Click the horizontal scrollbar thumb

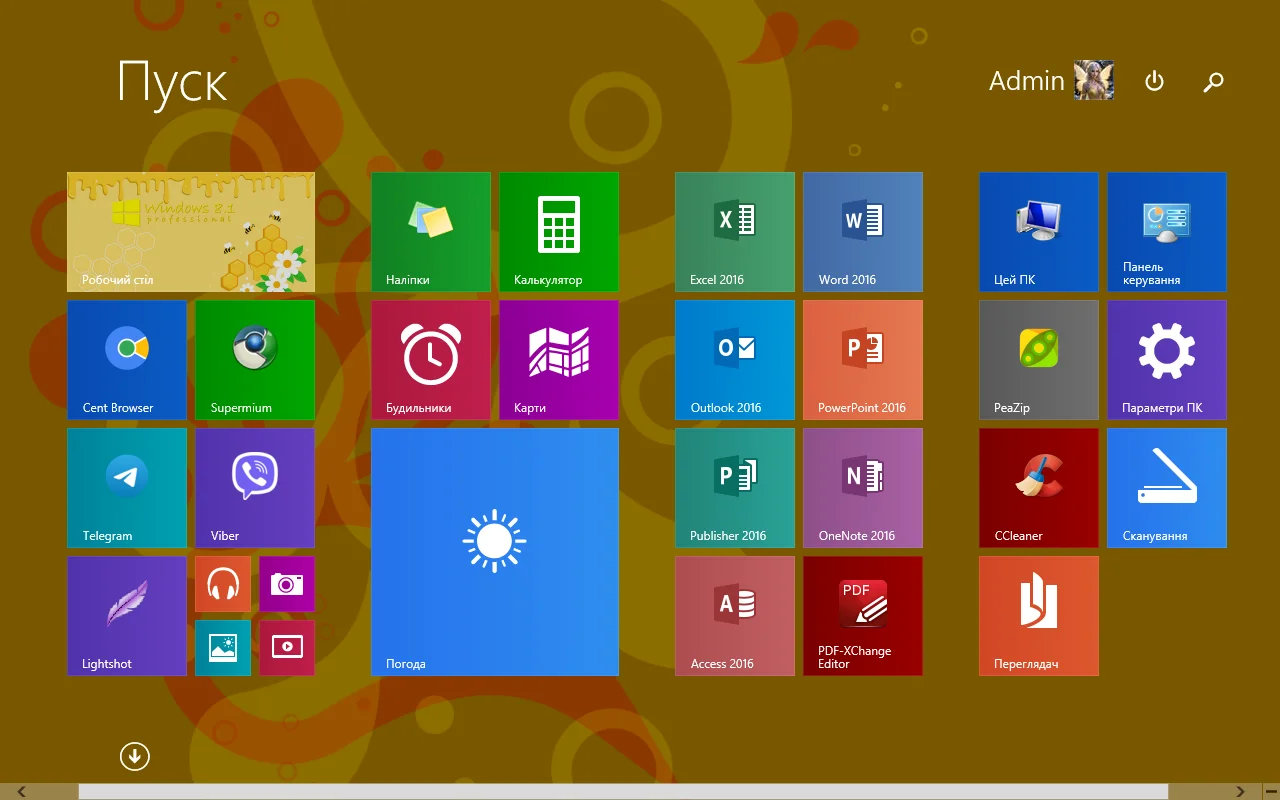pos(622,792)
